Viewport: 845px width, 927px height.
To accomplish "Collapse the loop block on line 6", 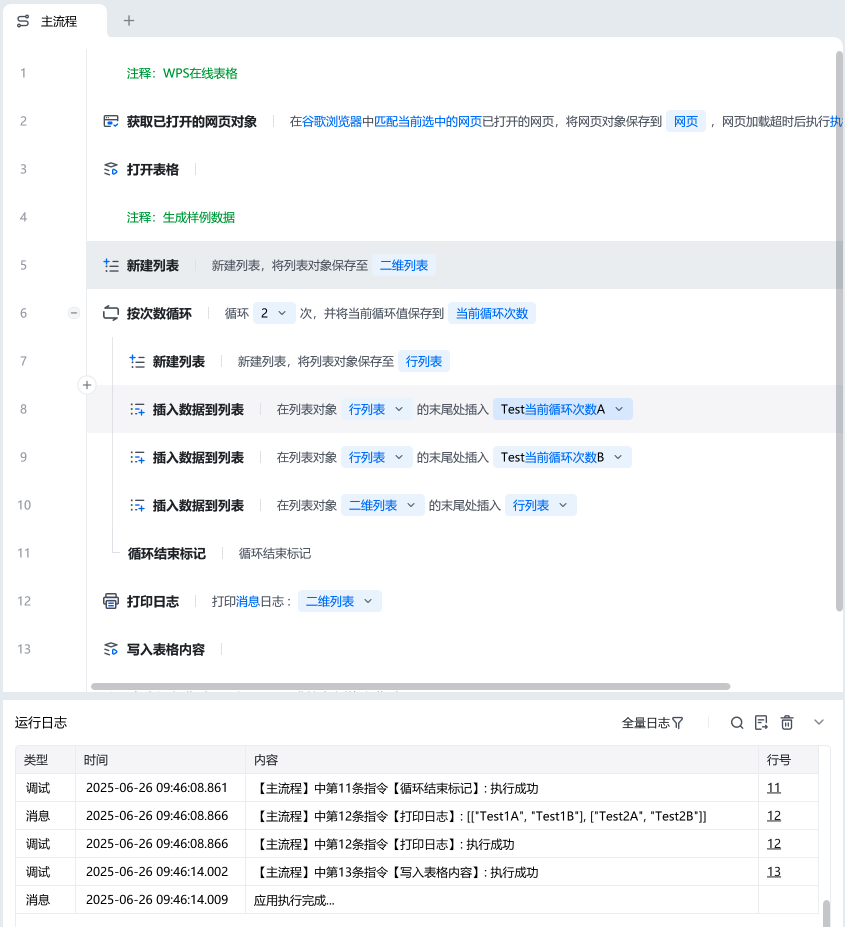I will 74,313.
